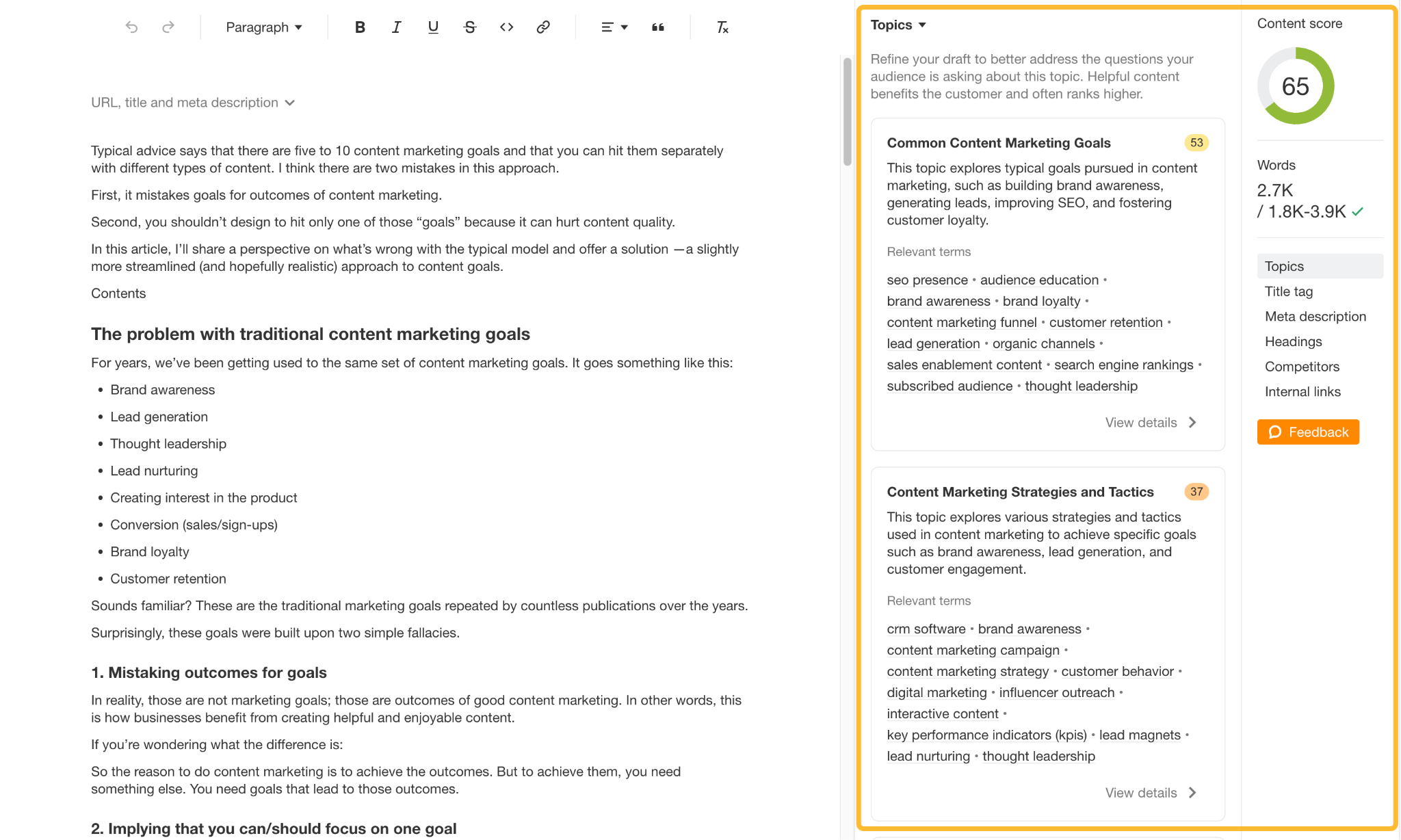1401x840 pixels.
Task: Click the undo icon
Action: tap(131, 27)
